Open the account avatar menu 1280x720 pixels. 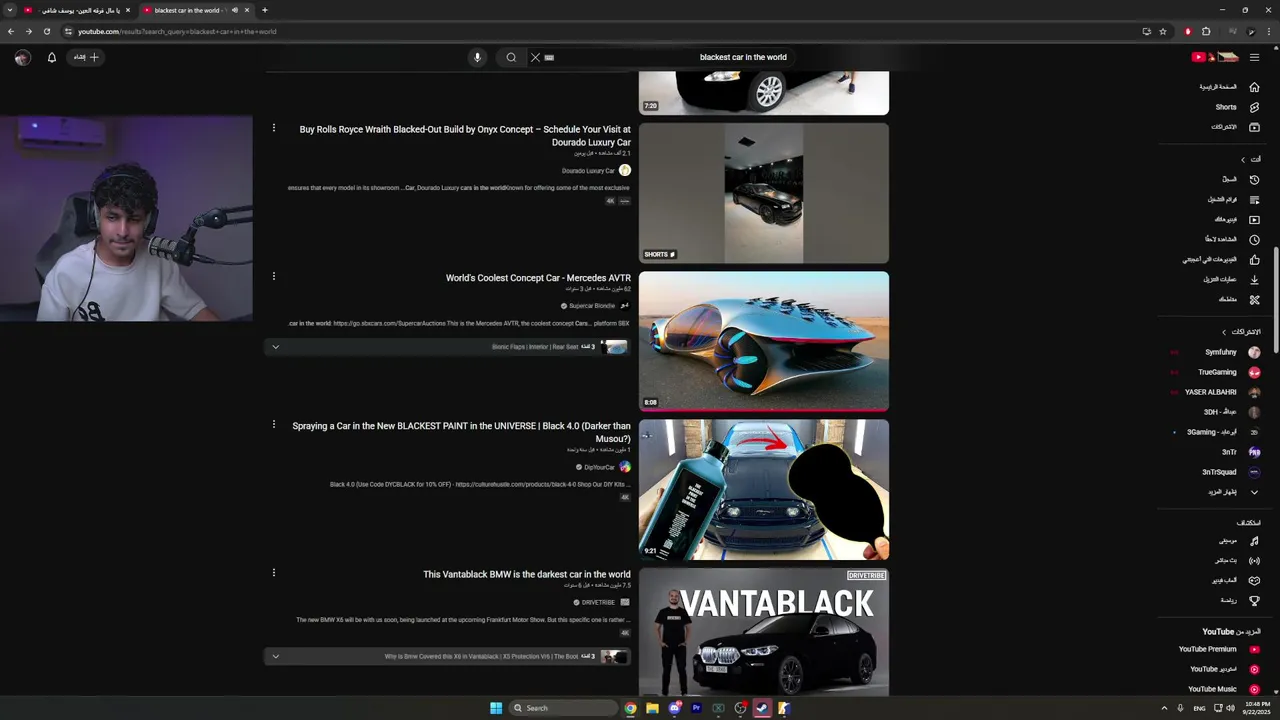[22, 57]
